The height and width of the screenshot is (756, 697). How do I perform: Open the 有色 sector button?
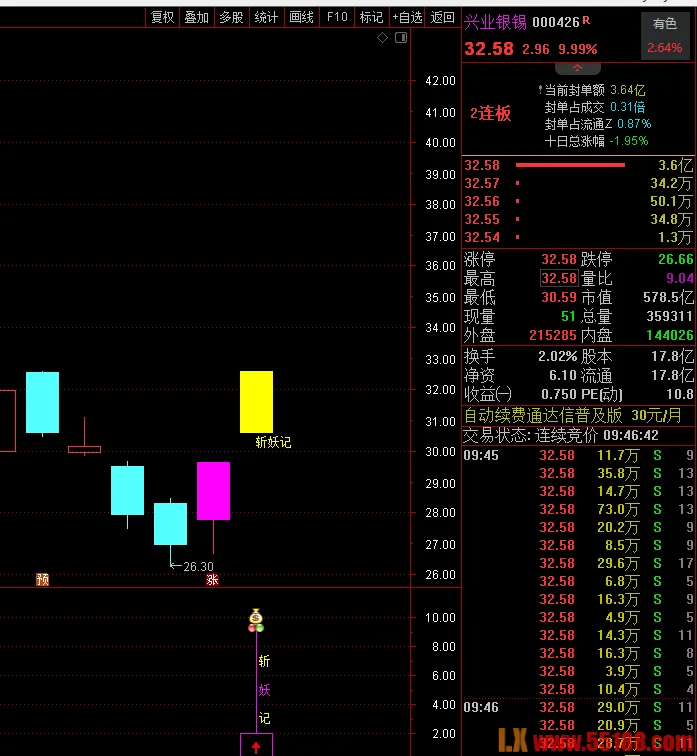pos(665,36)
